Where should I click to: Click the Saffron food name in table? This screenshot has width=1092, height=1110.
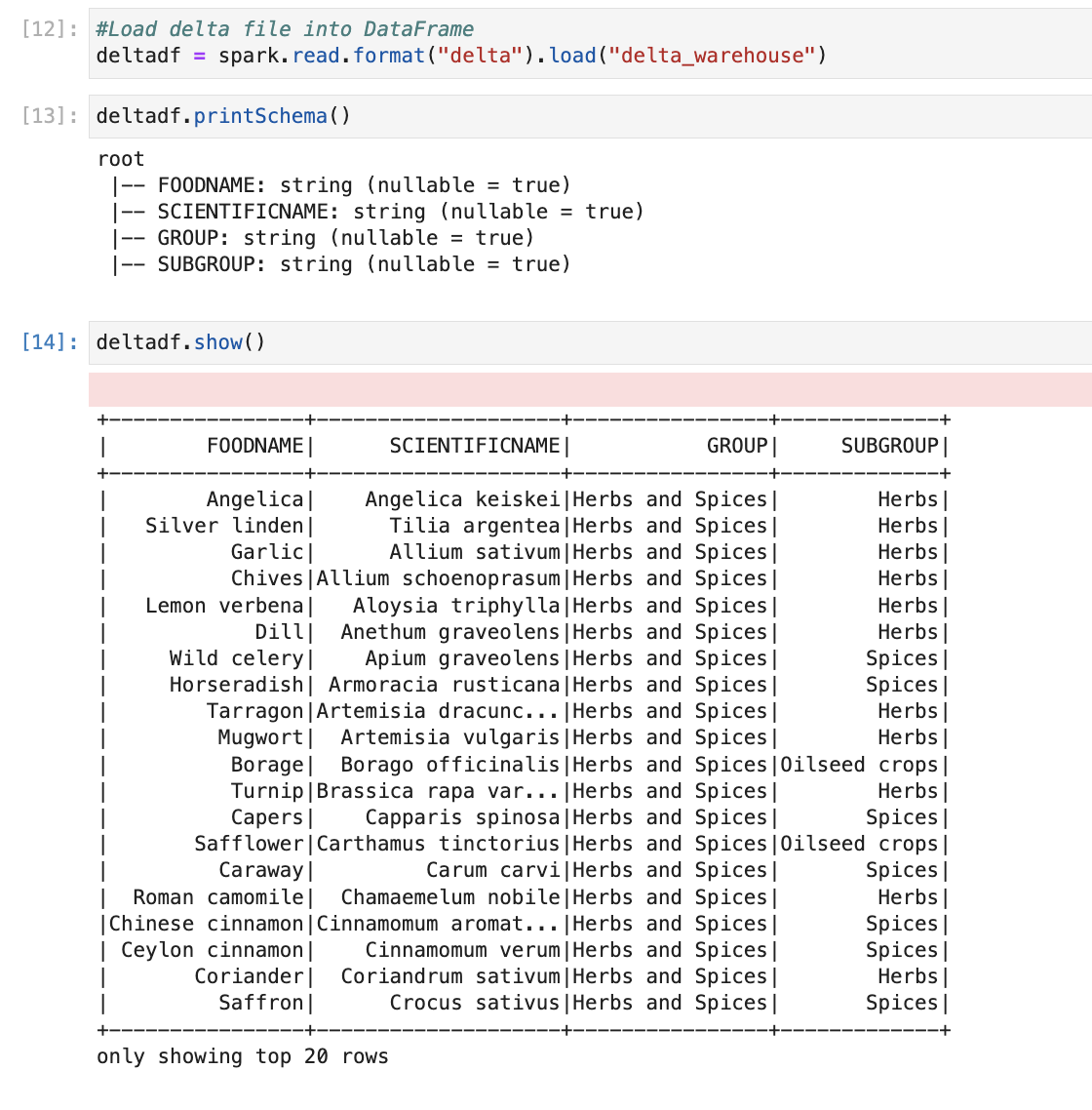click(x=260, y=1003)
